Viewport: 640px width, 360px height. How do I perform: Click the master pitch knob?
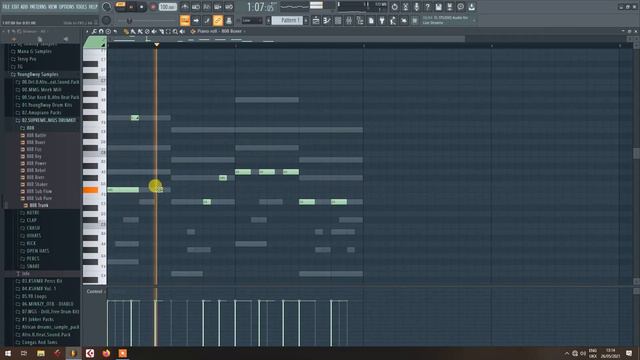[107, 20]
